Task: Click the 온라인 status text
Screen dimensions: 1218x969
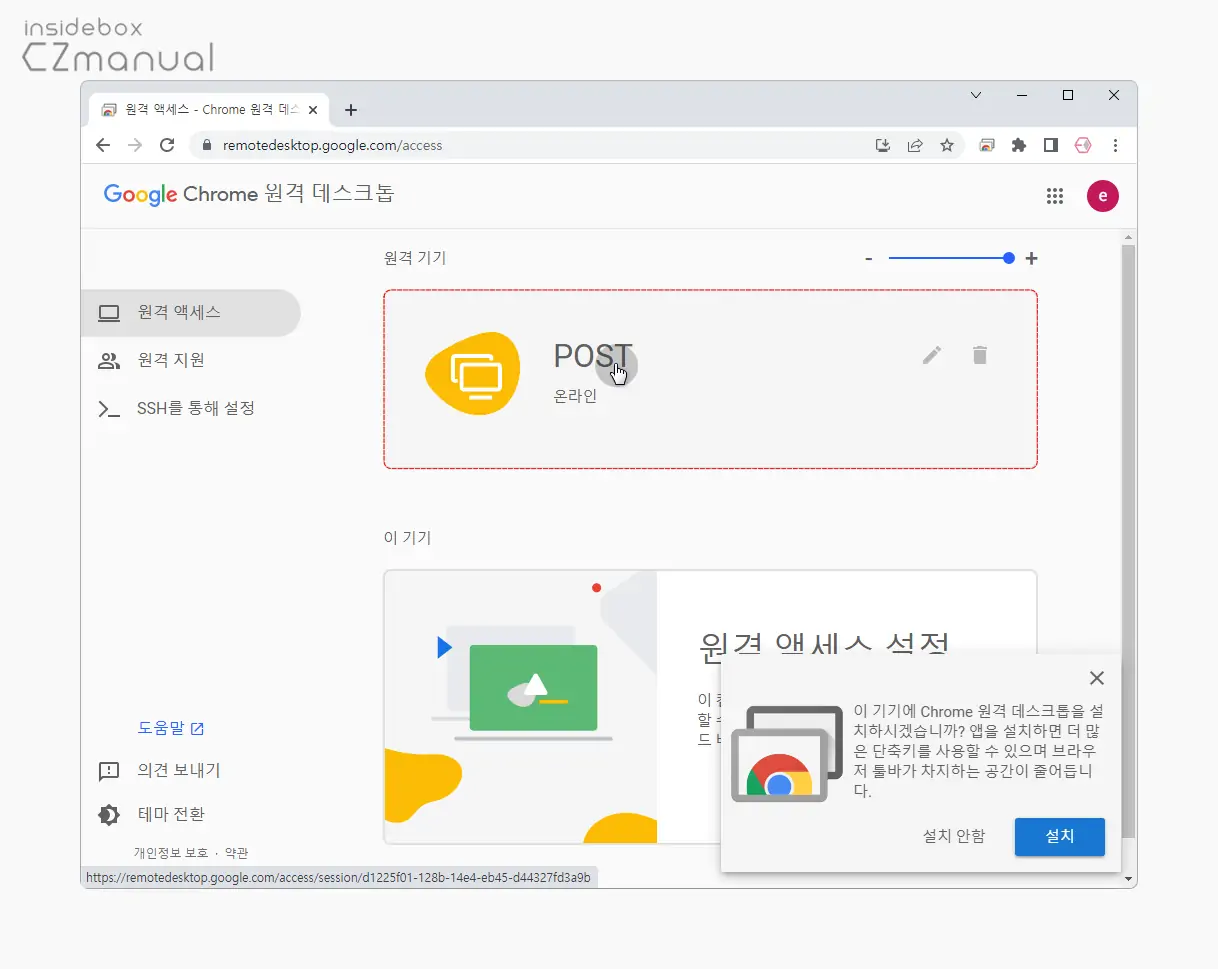Action: click(575, 396)
